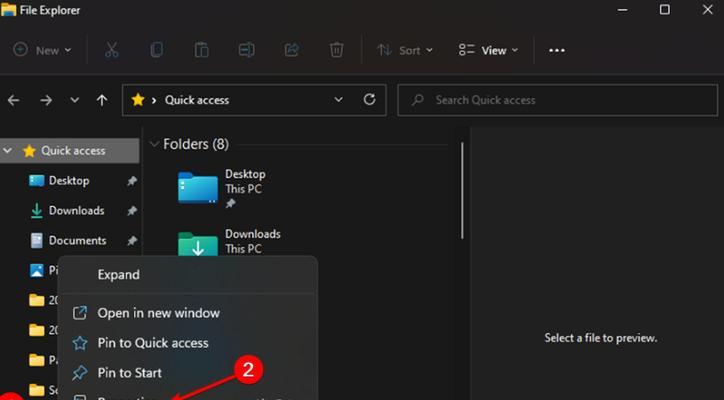Click the file list vertical scrollbar
This screenshot has height=400, width=724.
(x=462, y=191)
